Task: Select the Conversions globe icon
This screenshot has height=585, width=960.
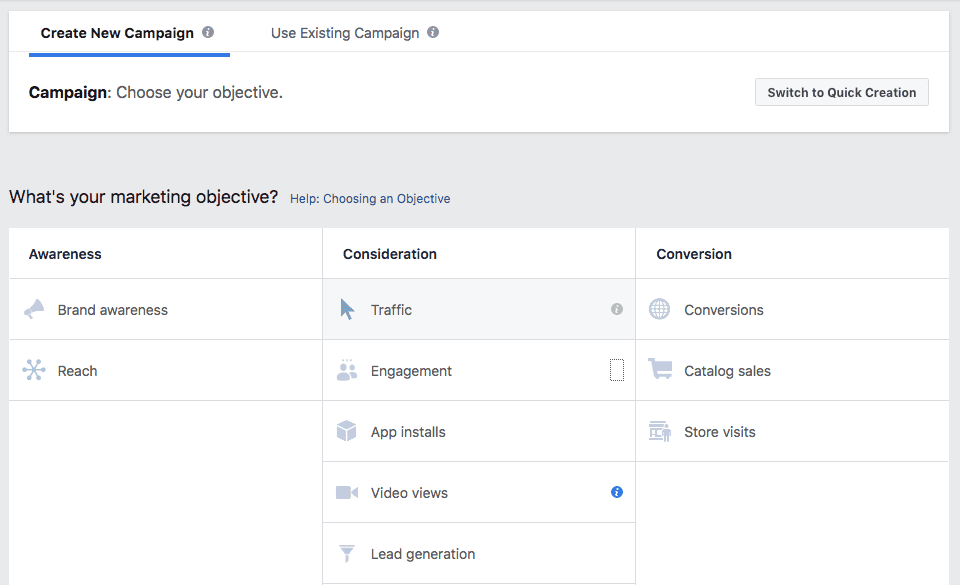Action: tap(659, 309)
